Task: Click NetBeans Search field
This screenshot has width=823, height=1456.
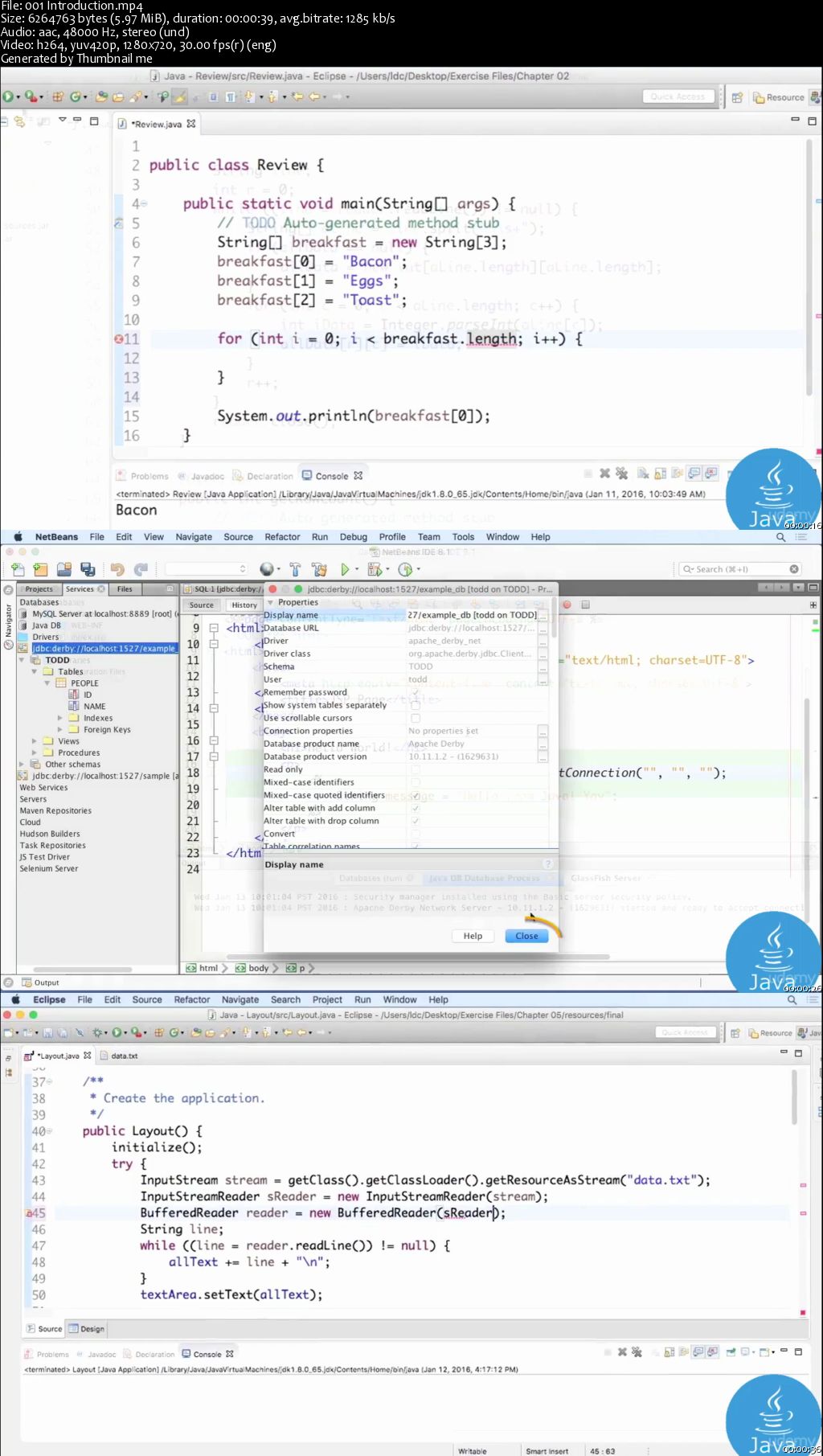Action: point(741,569)
